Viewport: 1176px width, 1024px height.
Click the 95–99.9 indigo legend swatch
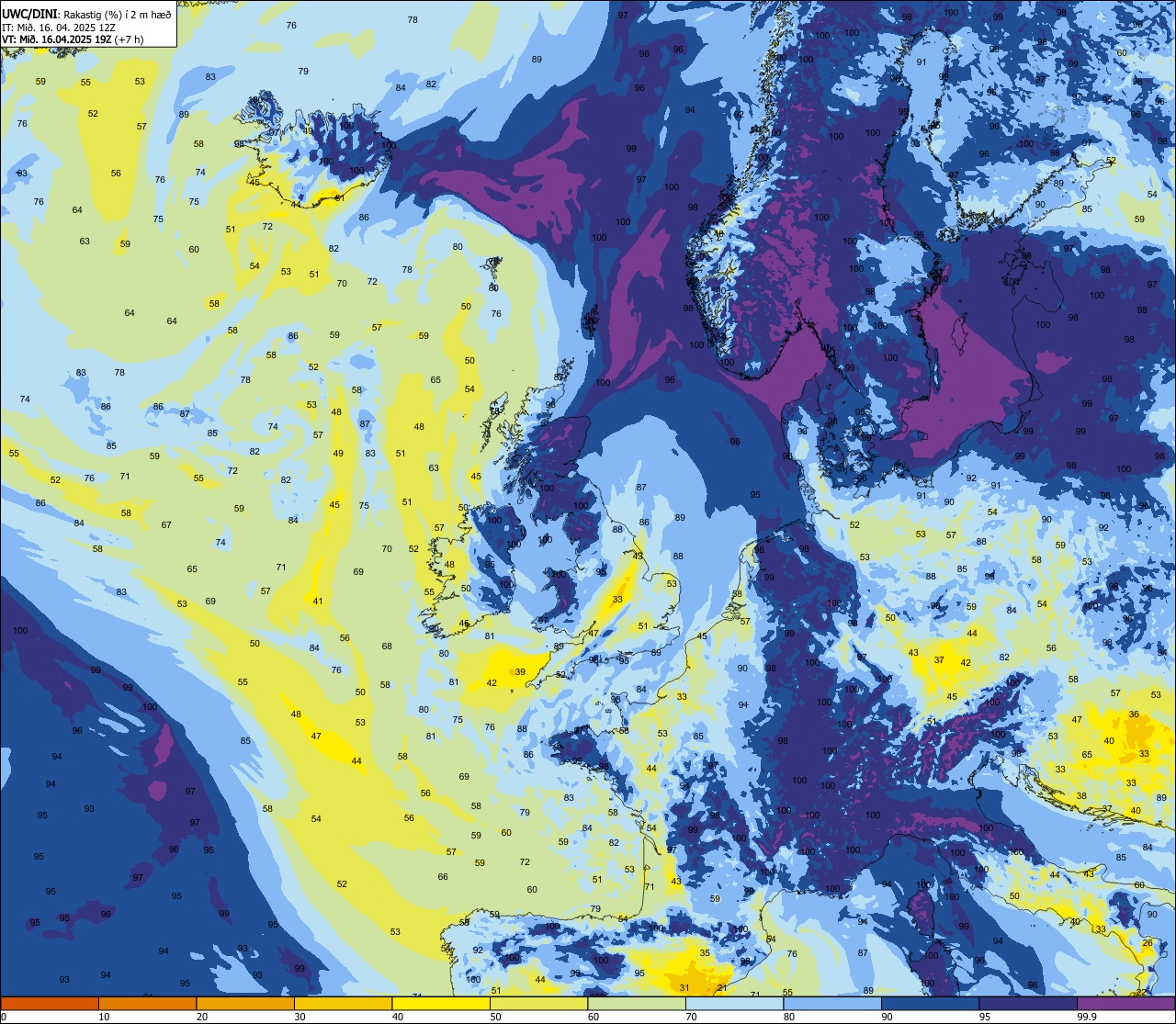[x=1028, y=1003]
